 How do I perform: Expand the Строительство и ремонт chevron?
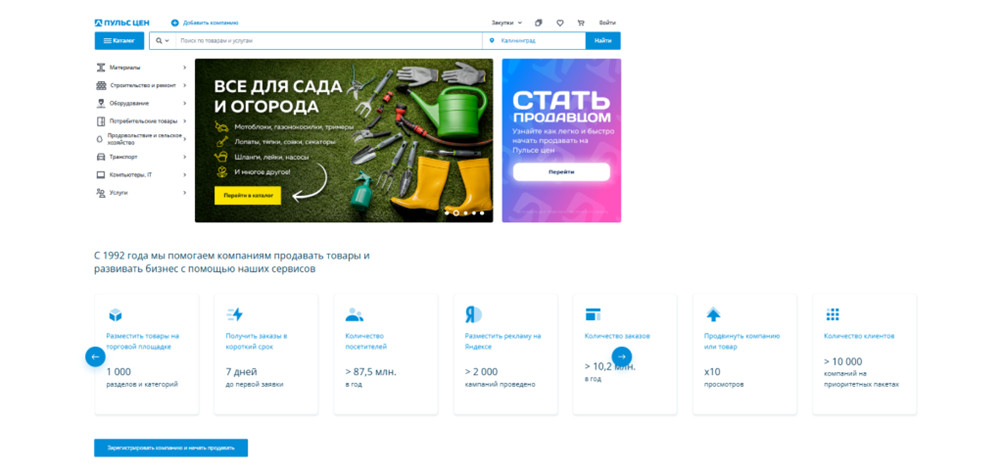click(184, 85)
